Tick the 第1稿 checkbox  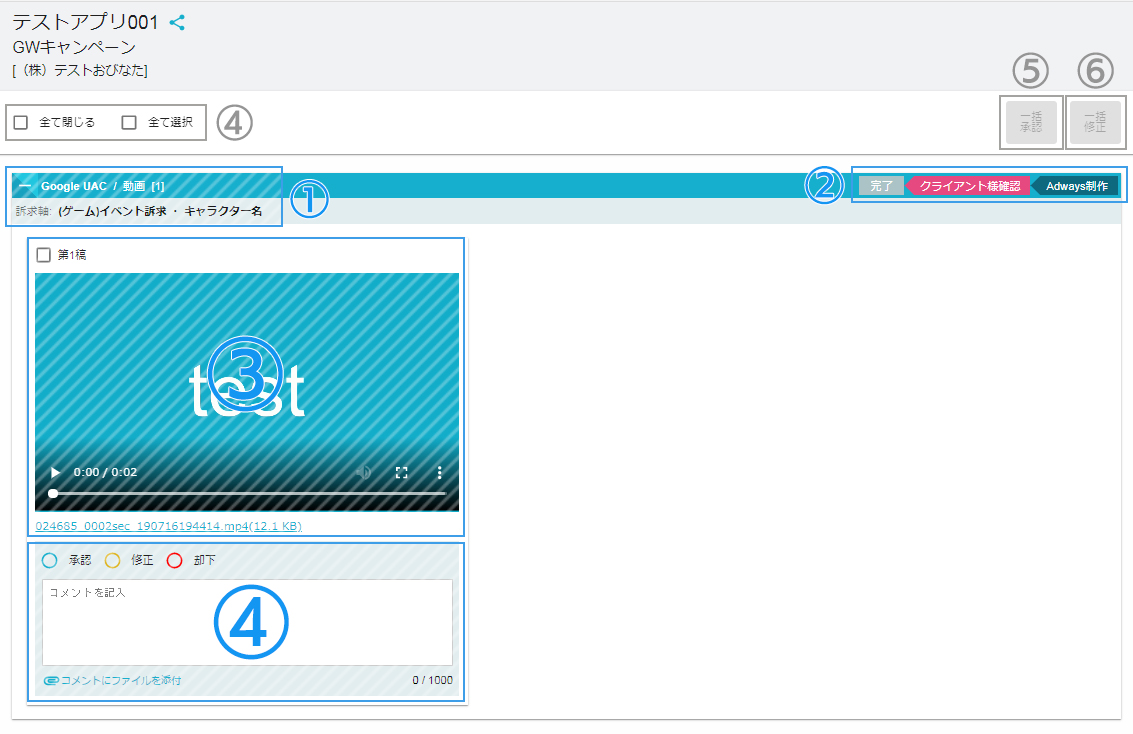click(x=44, y=255)
